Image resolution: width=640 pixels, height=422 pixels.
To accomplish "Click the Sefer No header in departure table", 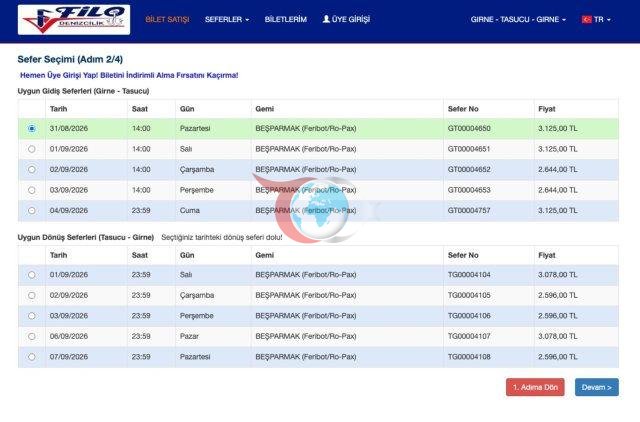I will pos(463,109).
